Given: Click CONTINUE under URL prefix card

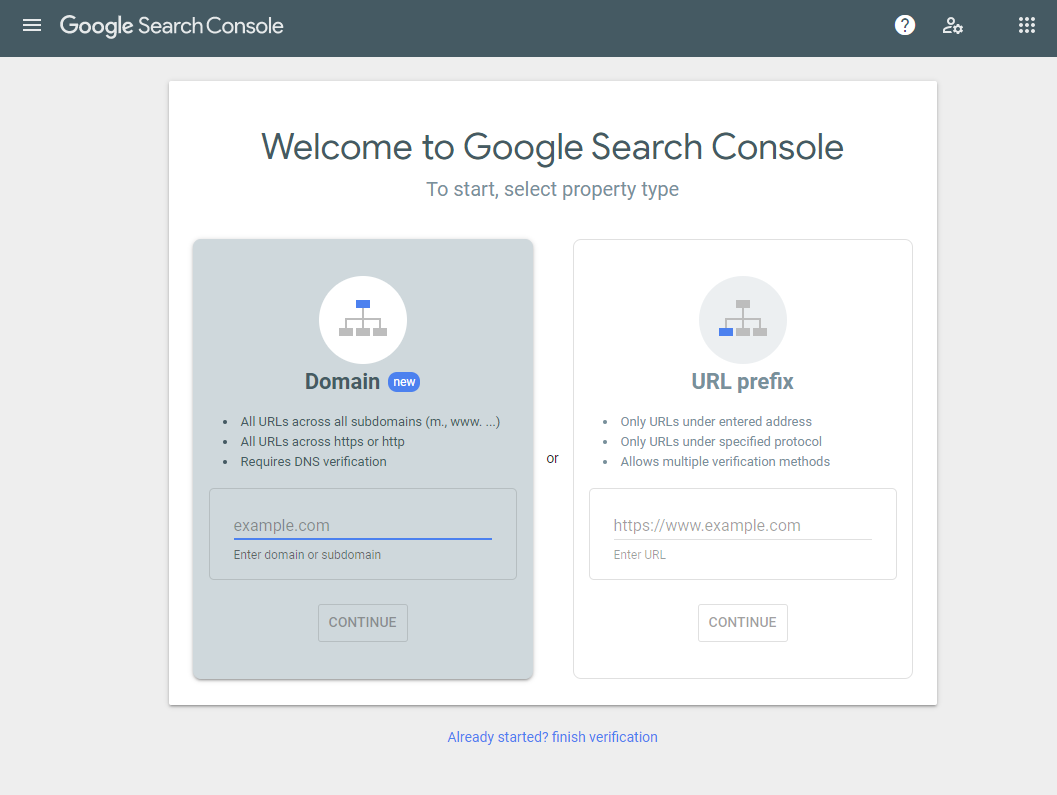Looking at the screenshot, I should (742, 622).
